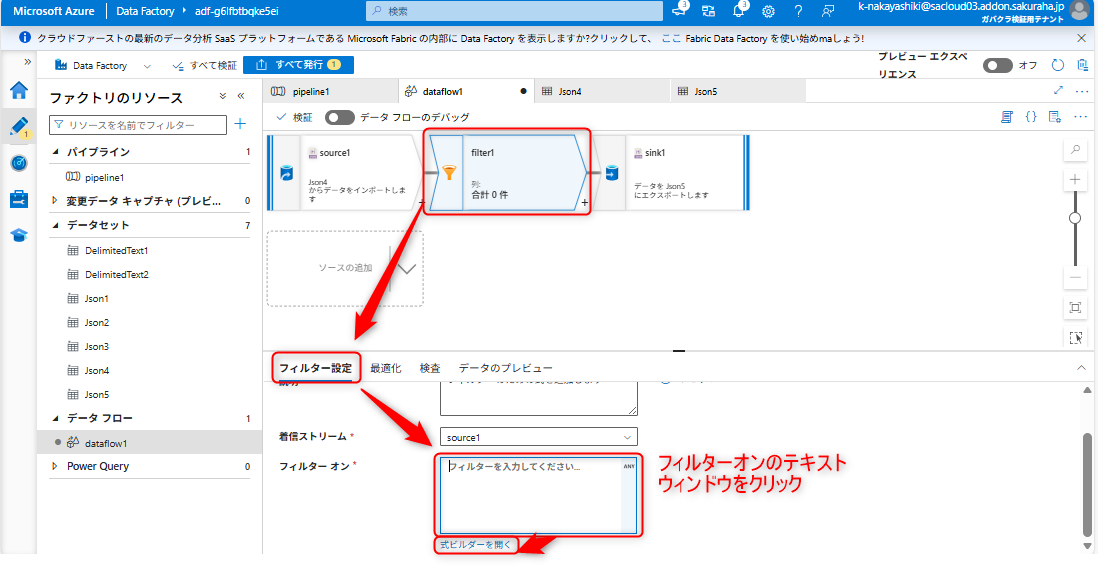Viewport: 1098px width, 575px height.
Task: Click Add Source placeholder
Action: 345,268
